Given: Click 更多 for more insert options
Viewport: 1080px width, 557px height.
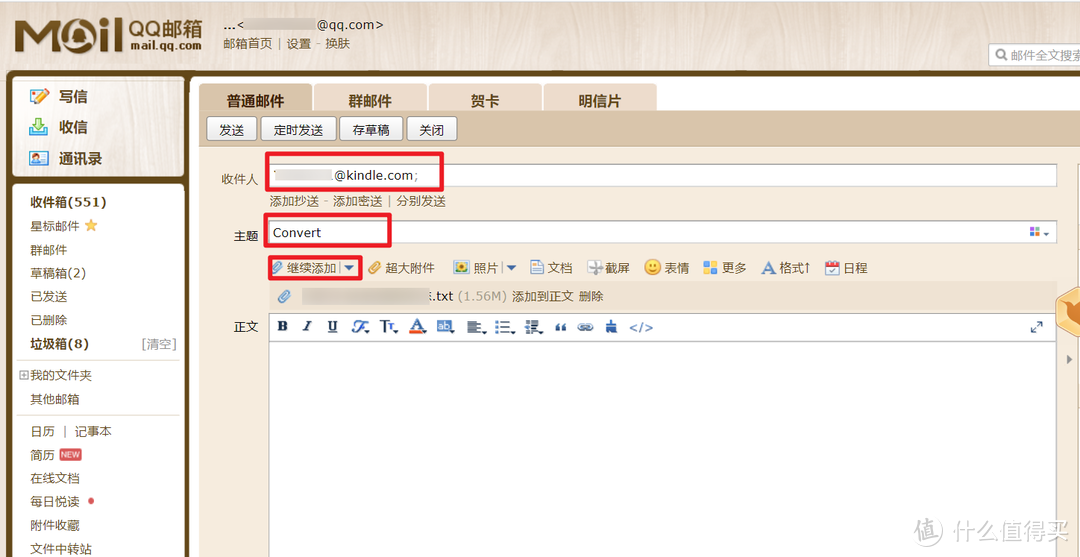Looking at the screenshot, I should [725, 268].
